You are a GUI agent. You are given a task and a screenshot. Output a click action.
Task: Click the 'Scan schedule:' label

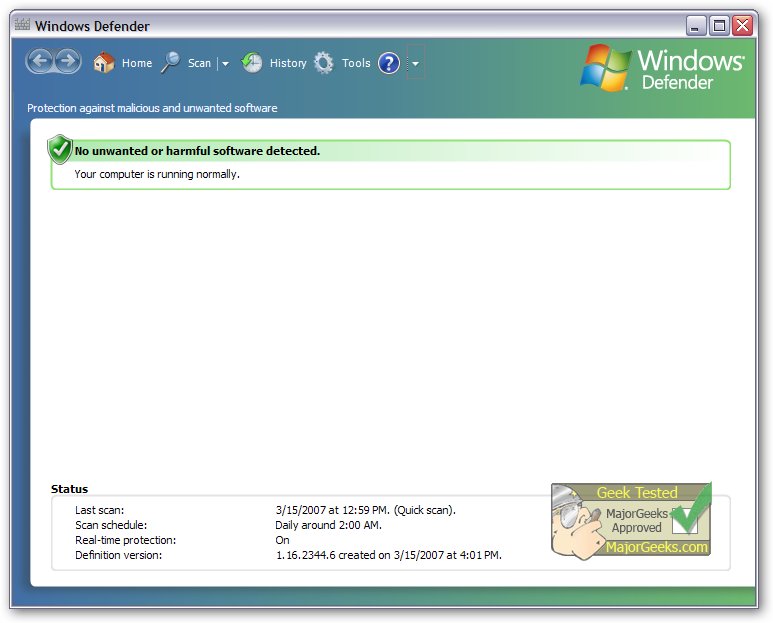[x=111, y=525]
